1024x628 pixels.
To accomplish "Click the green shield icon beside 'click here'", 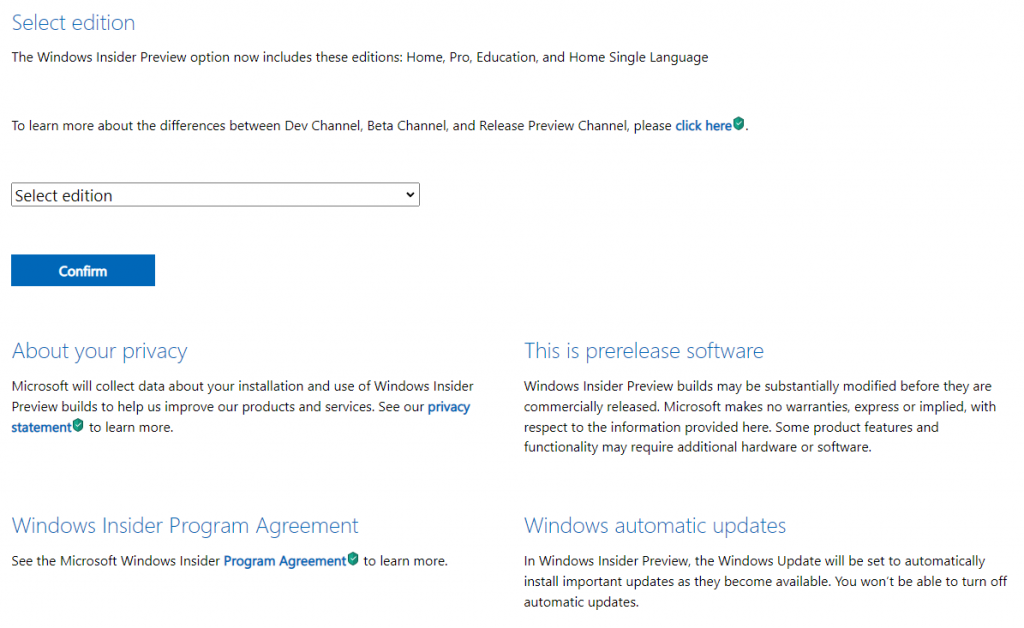I will pyautogui.click(x=739, y=125).
